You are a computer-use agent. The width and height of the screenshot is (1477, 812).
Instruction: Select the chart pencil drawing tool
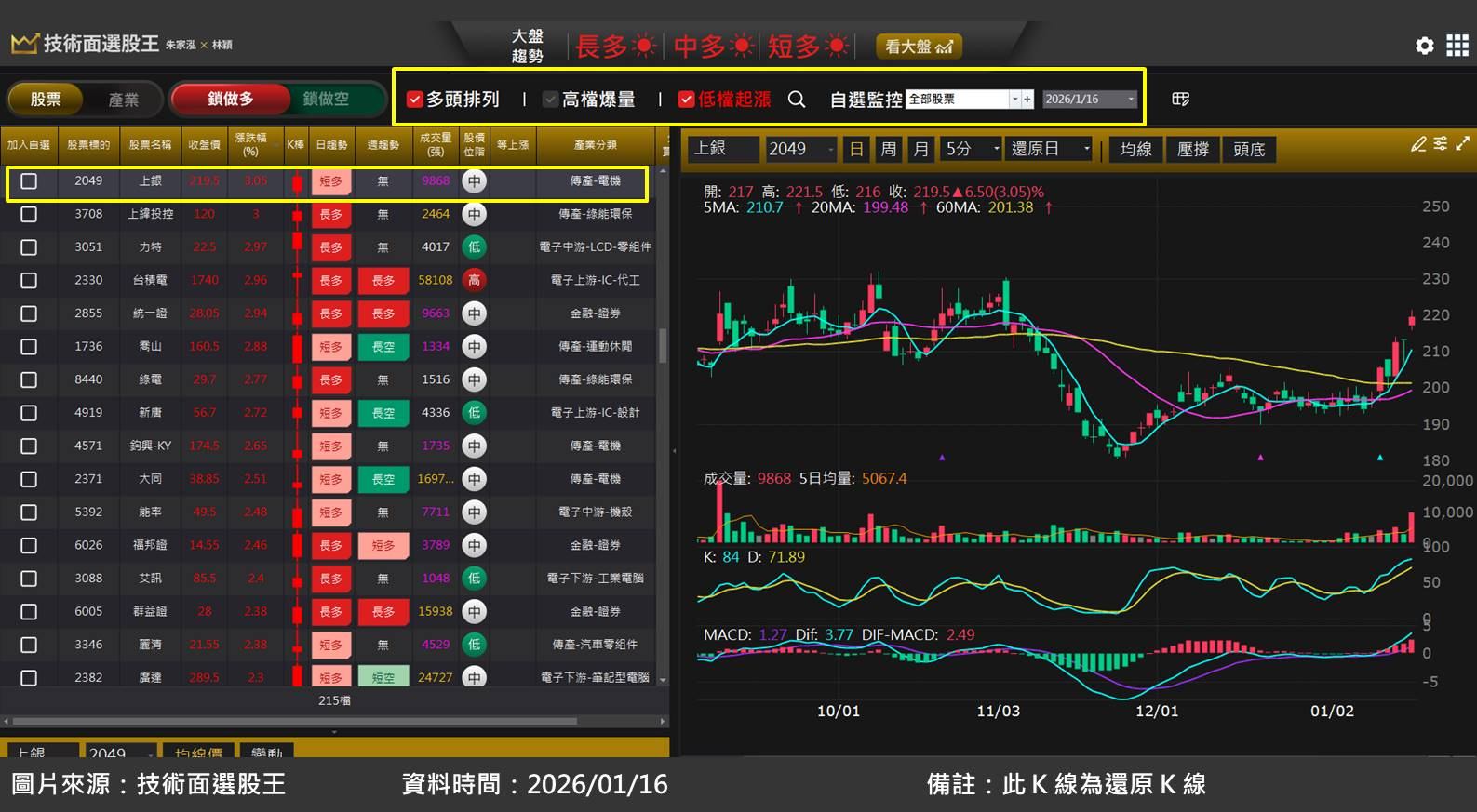coord(1417,144)
